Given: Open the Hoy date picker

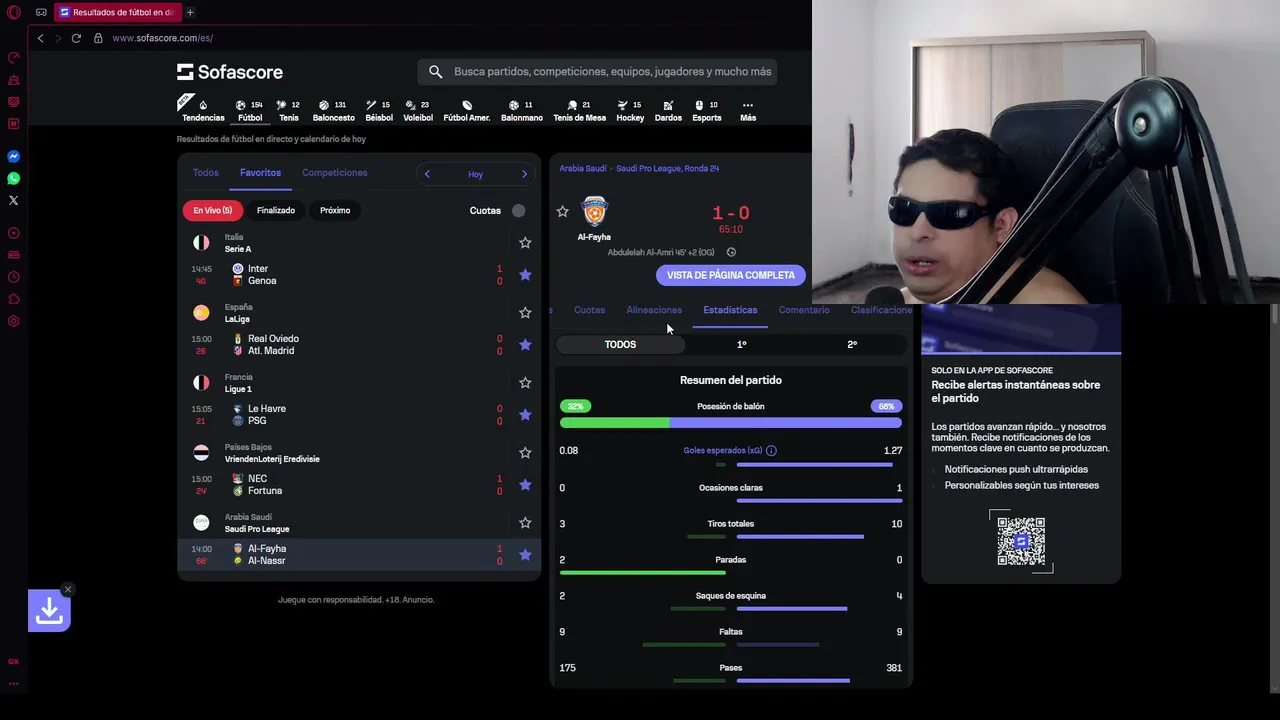Looking at the screenshot, I should click(x=475, y=174).
